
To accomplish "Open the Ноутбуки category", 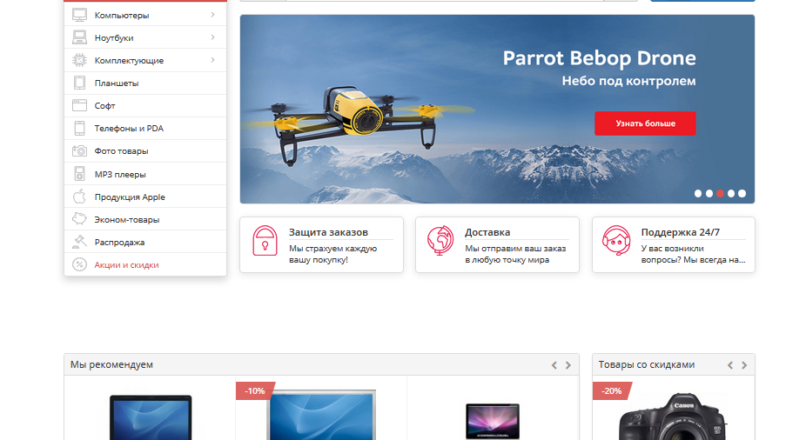I will pos(114,38).
